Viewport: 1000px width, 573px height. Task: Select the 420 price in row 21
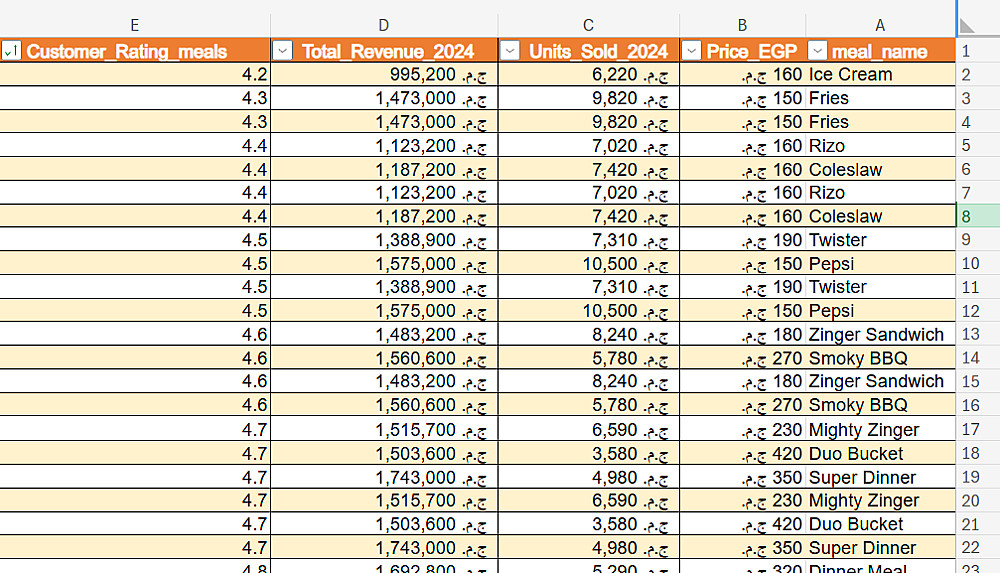coord(743,524)
